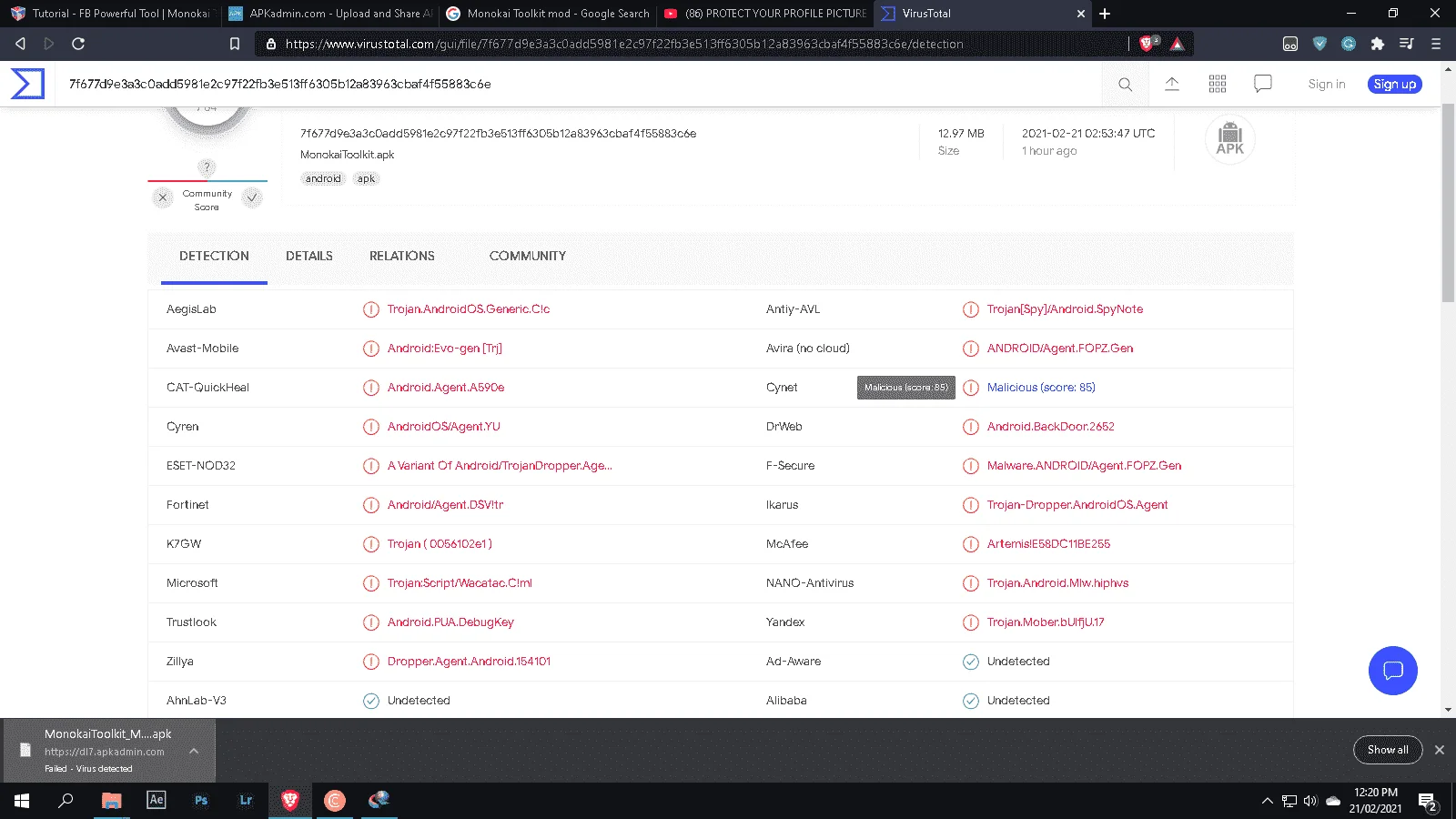Click the APK file type icon
Image resolution: width=1456 pixels, height=819 pixels.
1230,138
